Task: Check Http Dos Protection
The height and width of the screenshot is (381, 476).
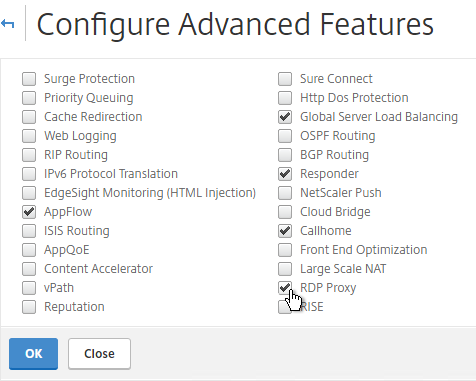Action: (x=285, y=98)
